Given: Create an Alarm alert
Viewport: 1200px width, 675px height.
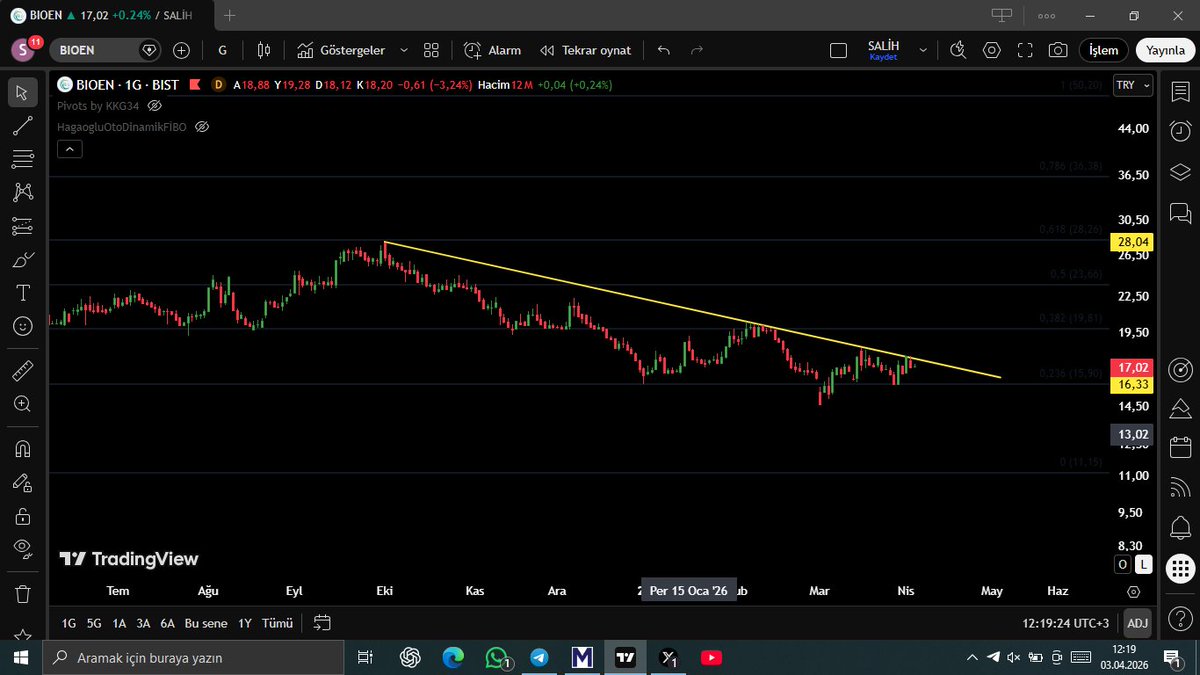Looking at the screenshot, I should 492,50.
